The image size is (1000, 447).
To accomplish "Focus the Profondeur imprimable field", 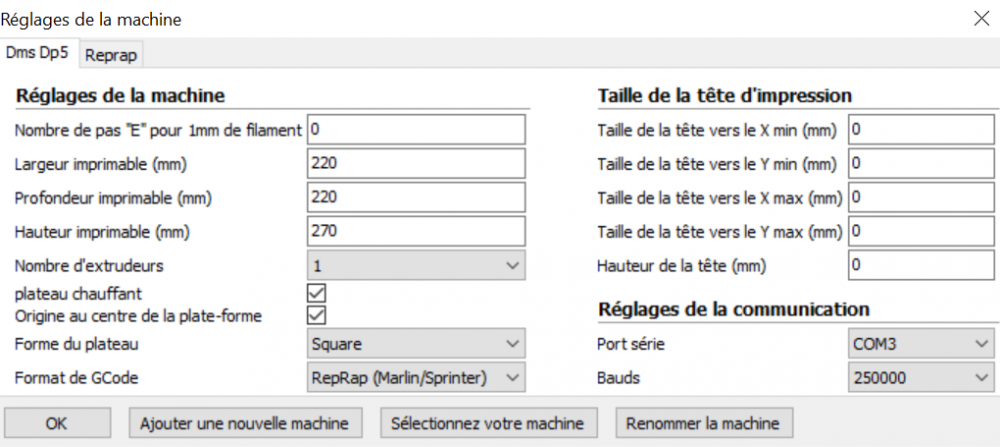I will point(416,197).
